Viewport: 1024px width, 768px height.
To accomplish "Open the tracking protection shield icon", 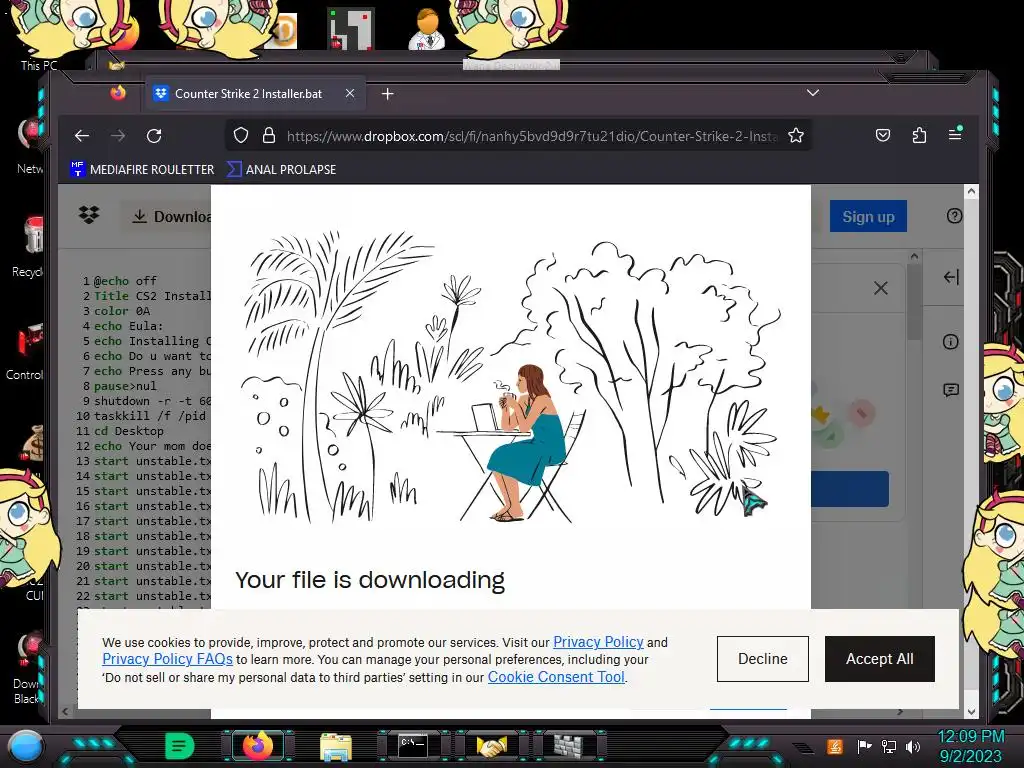I will pos(241,135).
